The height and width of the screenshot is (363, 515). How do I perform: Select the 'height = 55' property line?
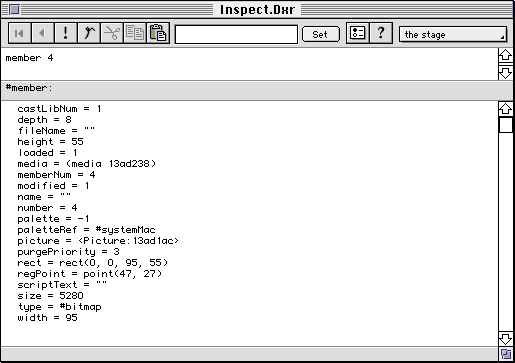50,142
